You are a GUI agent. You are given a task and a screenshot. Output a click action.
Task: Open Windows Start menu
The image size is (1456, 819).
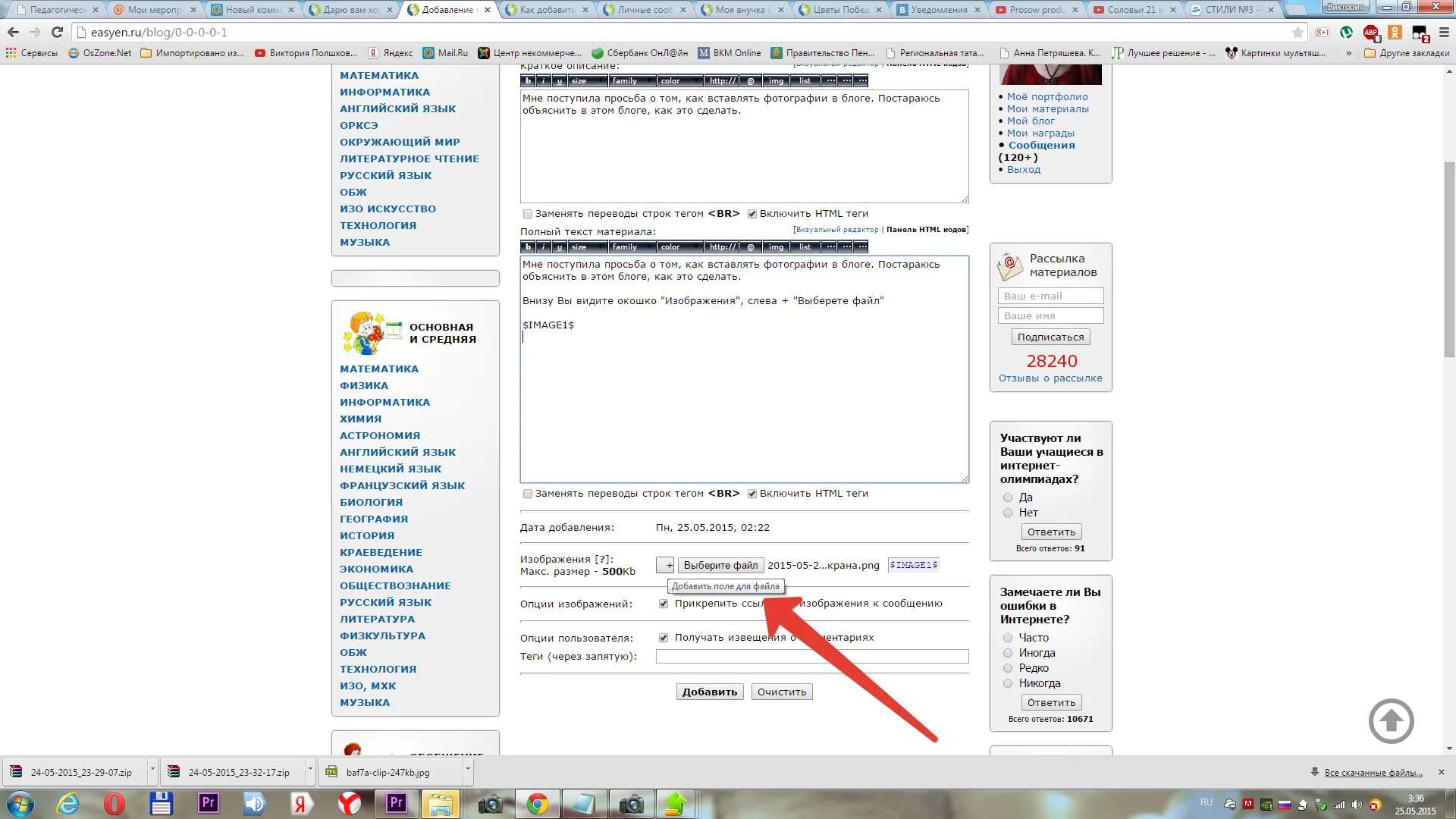pyautogui.click(x=20, y=804)
